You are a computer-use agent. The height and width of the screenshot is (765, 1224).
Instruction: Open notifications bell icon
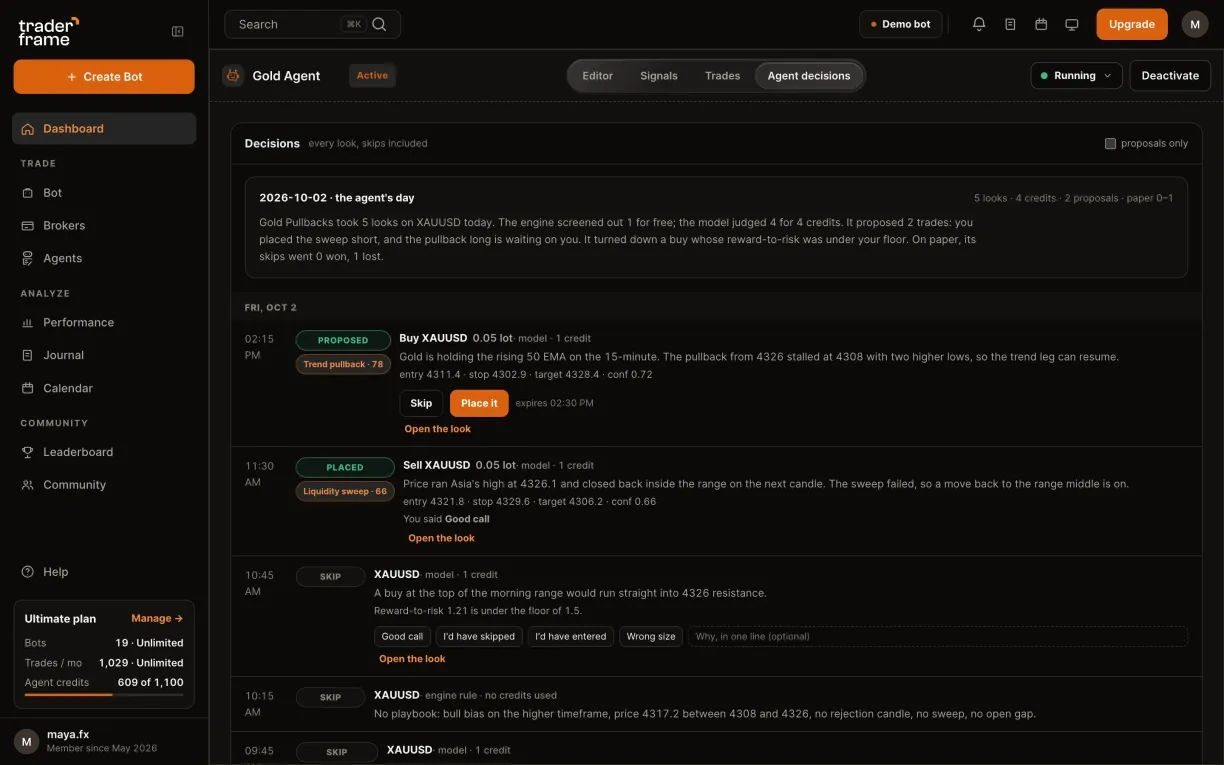979,24
